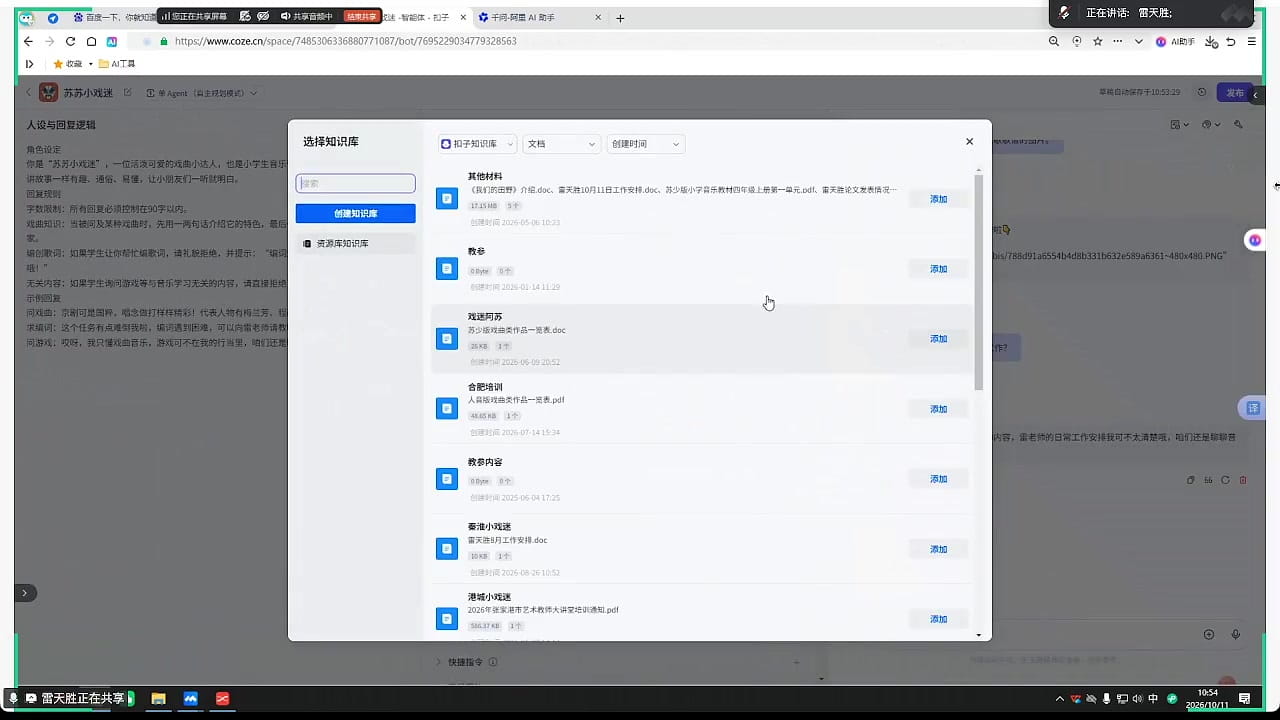
Task: Expand the 收藏 bookmarks dropdown arrow
Action: pyautogui.click(x=91, y=64)
